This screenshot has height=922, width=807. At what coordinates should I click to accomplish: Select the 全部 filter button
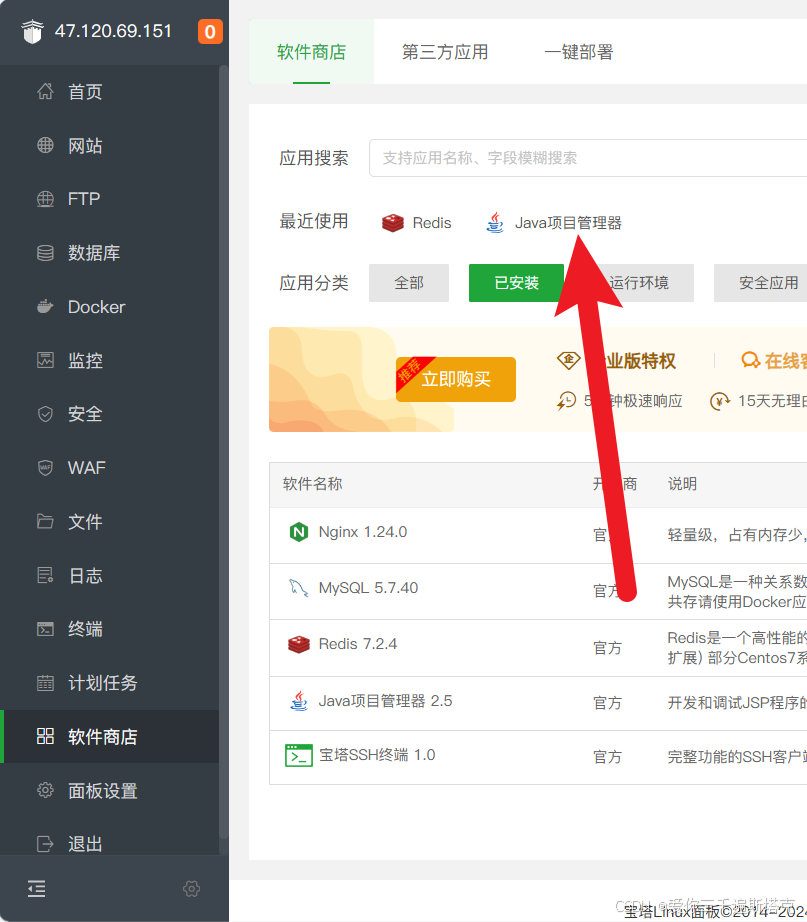[x=408, y=283]
